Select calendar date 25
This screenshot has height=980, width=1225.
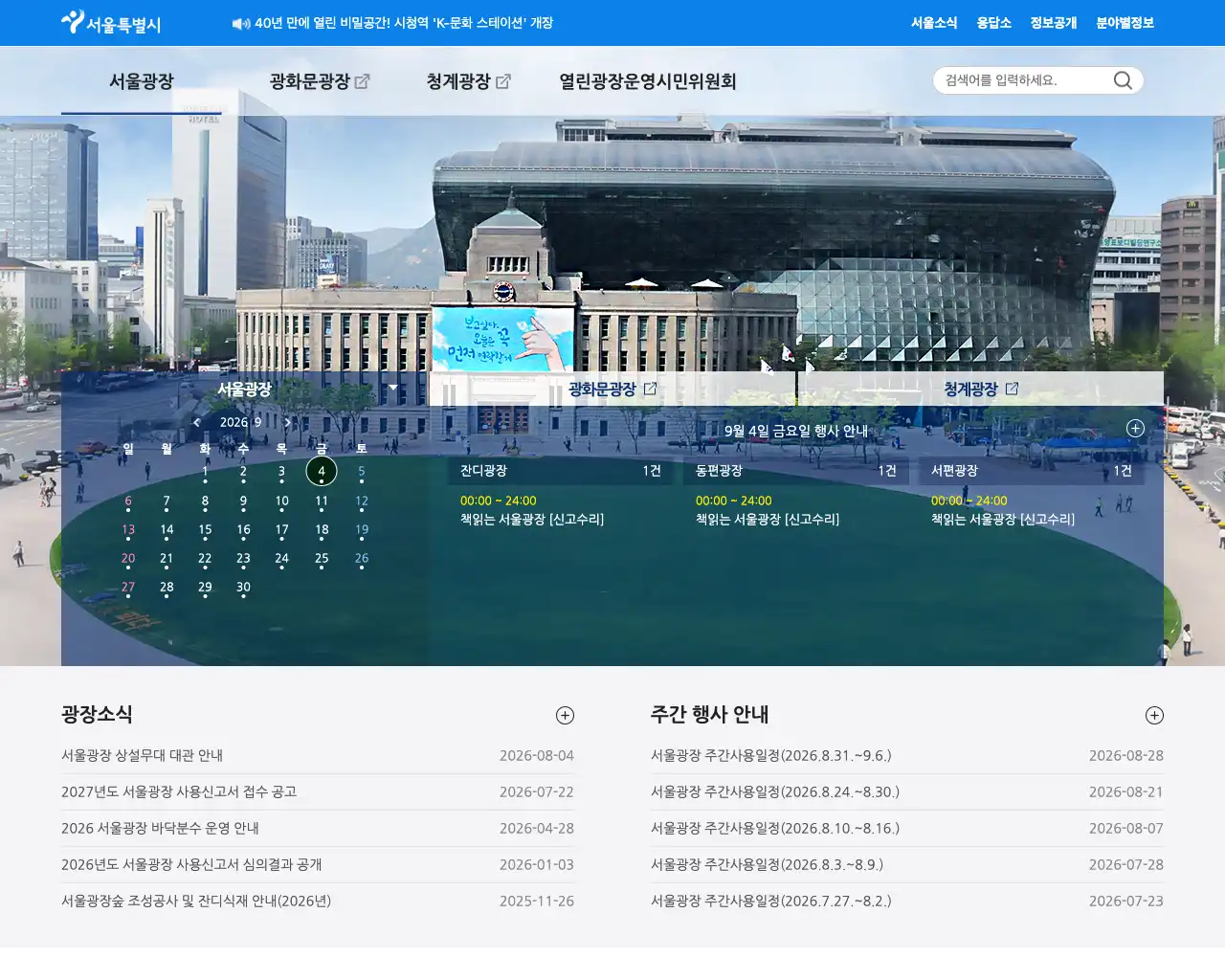(322, 559)
